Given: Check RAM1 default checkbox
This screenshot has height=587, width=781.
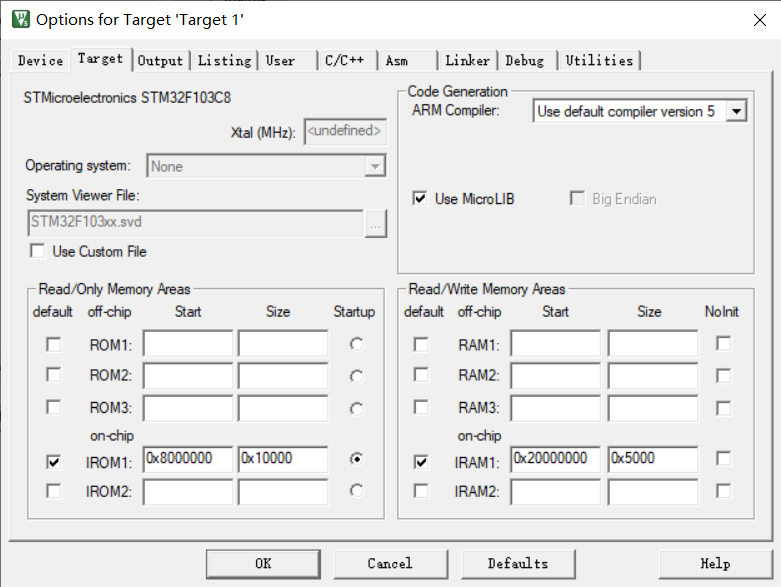Looking at the screenshot, I should [x=421, y=344].
